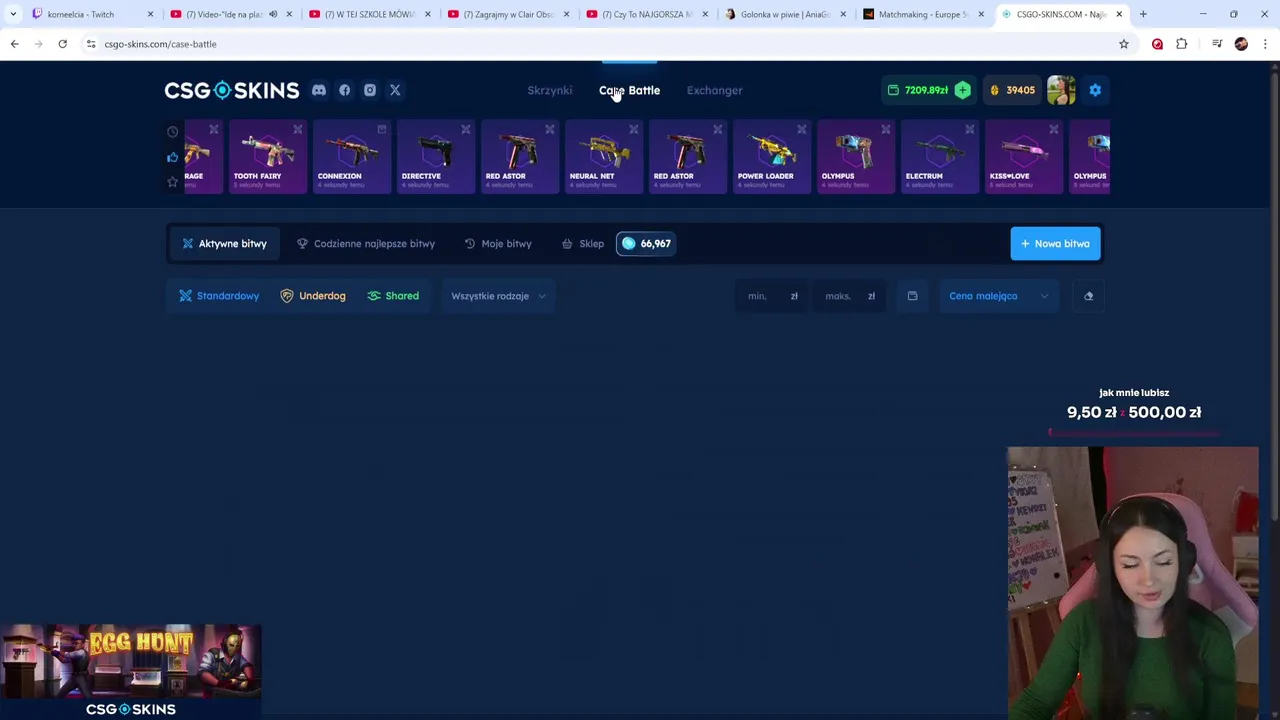Open the Chrome profile avatar
1280x720 pixels.
click(1241, 44)
